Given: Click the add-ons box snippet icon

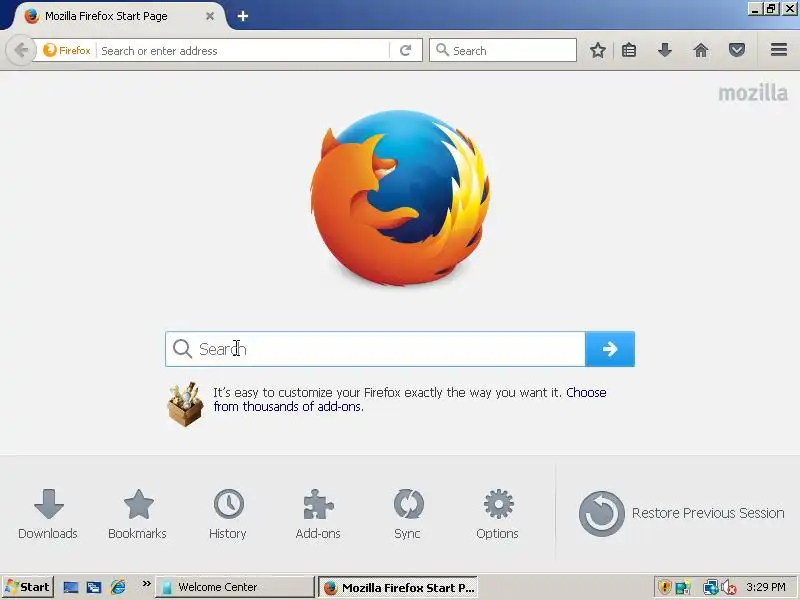Looking at the screenshot, I should (185, 404).
